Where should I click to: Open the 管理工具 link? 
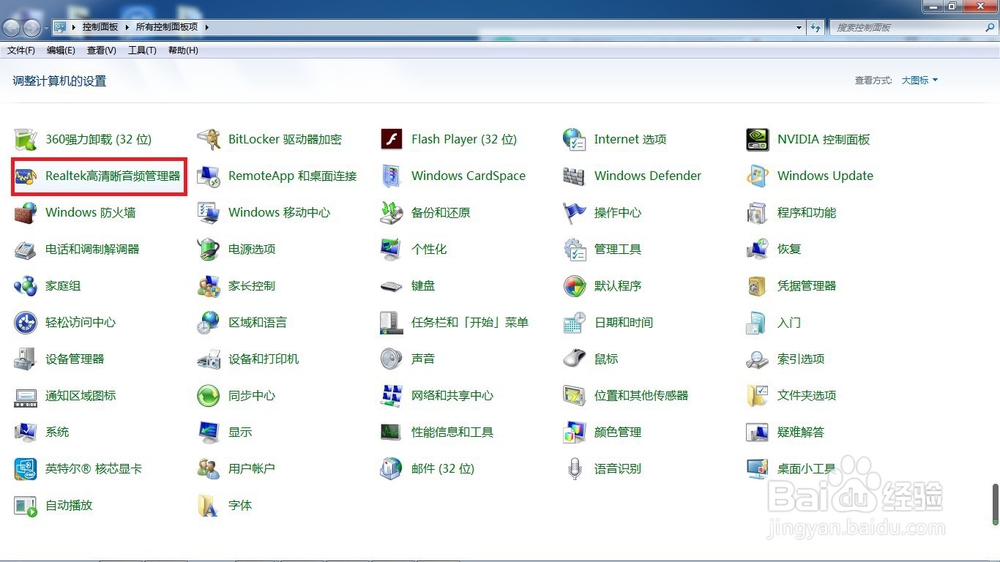click(618, 249)
